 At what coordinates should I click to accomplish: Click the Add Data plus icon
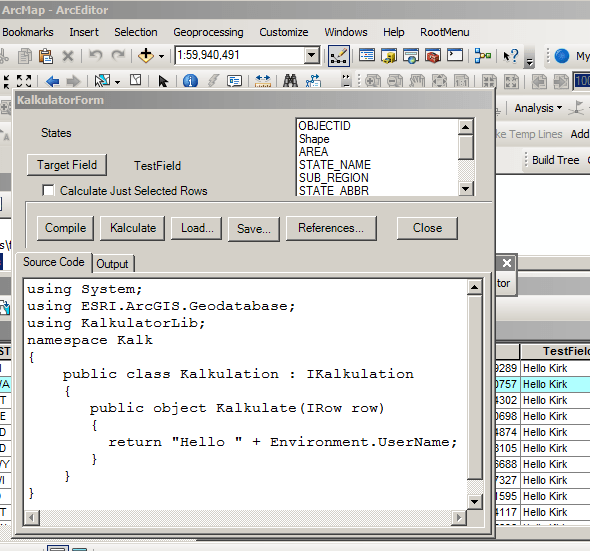pyautogui.click(x=146, y=56)
